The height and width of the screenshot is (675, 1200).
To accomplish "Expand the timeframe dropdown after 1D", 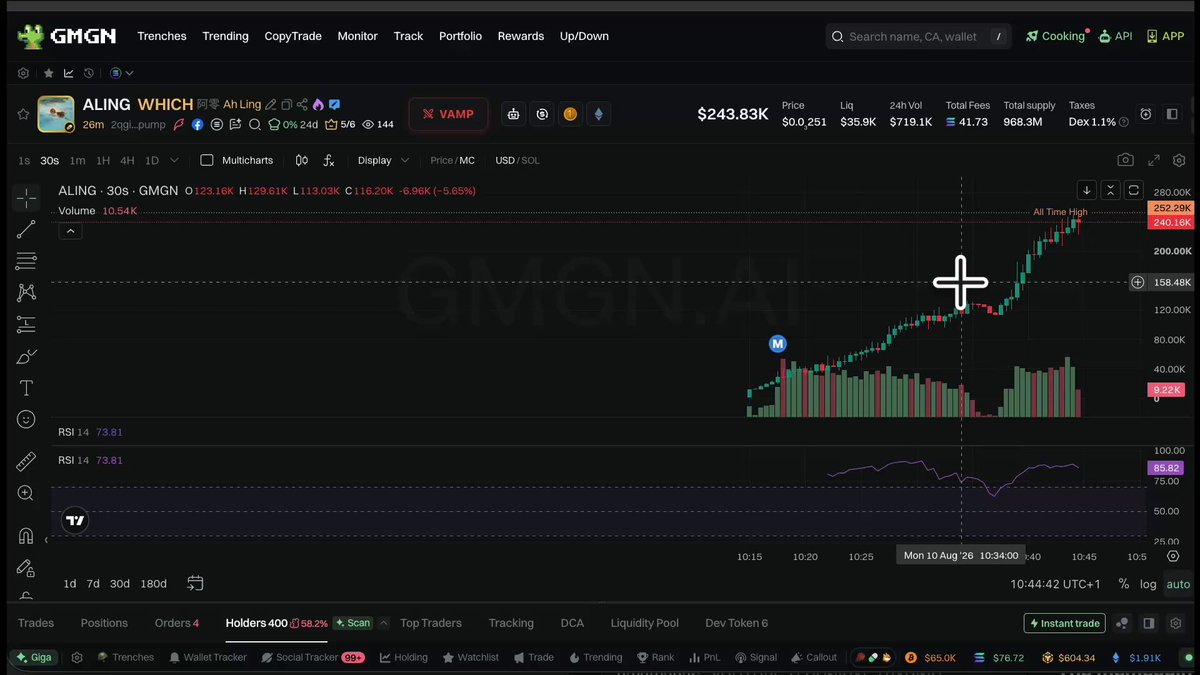I will click(x=174, y=160).
